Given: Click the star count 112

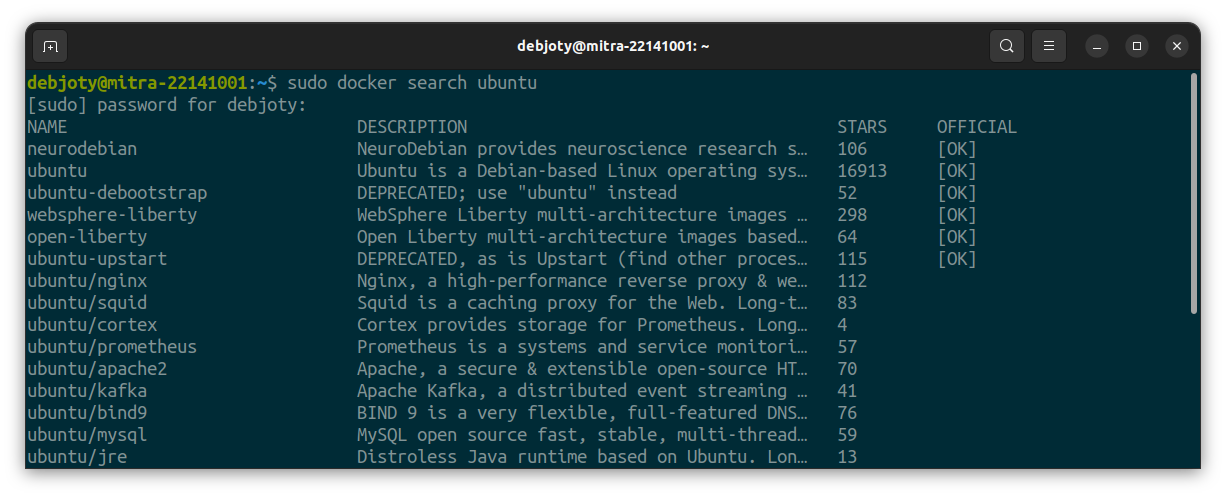Looking at the screenshot, I should 852,281.
